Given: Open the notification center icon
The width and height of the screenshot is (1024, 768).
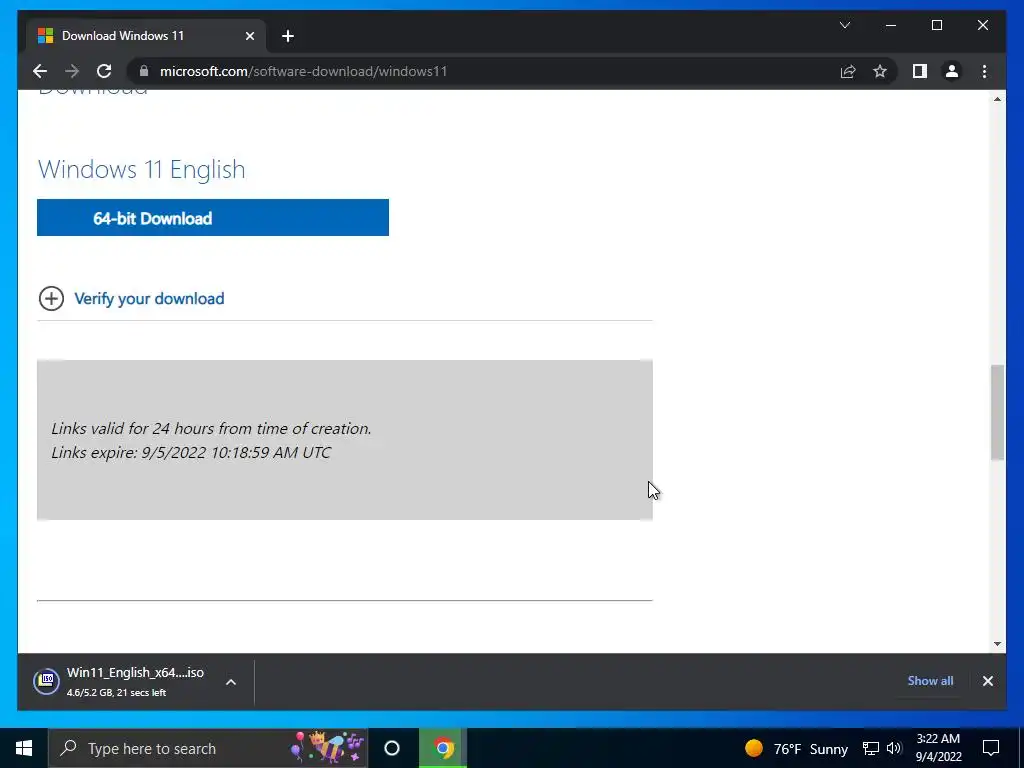Looking at the screenshot, I should [991, 748].
